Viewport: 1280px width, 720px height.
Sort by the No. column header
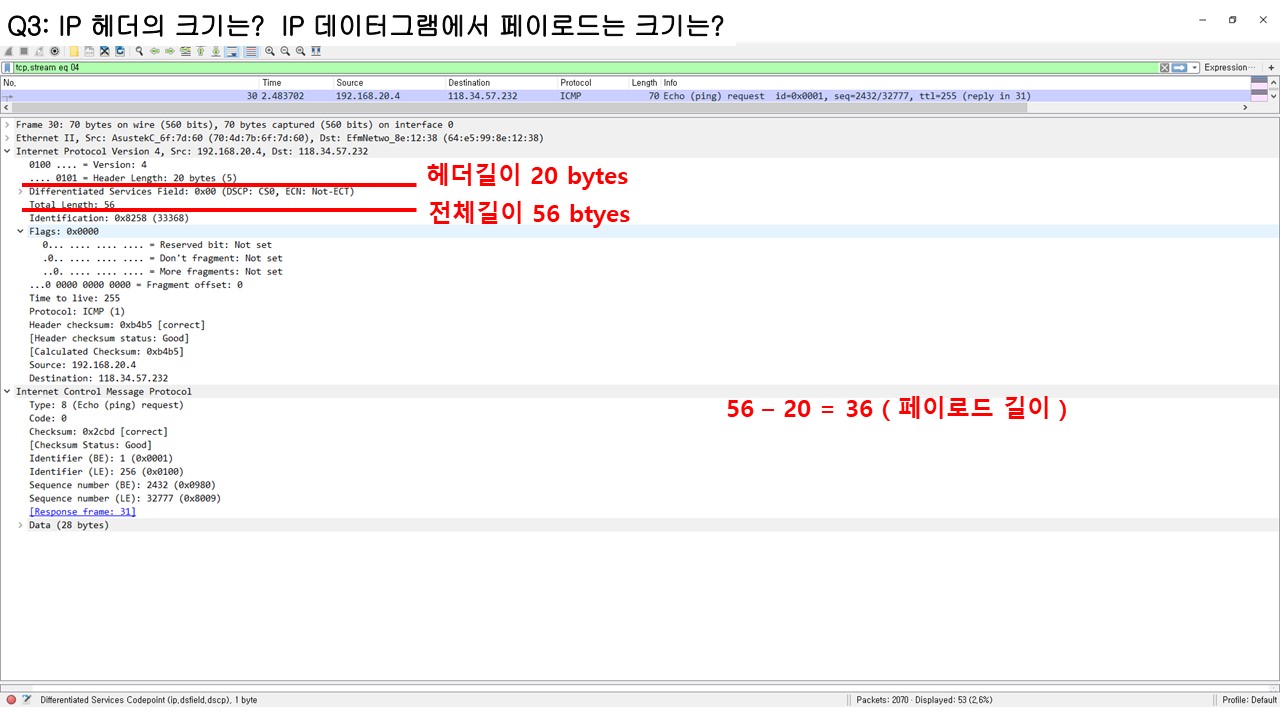[130, 83]
